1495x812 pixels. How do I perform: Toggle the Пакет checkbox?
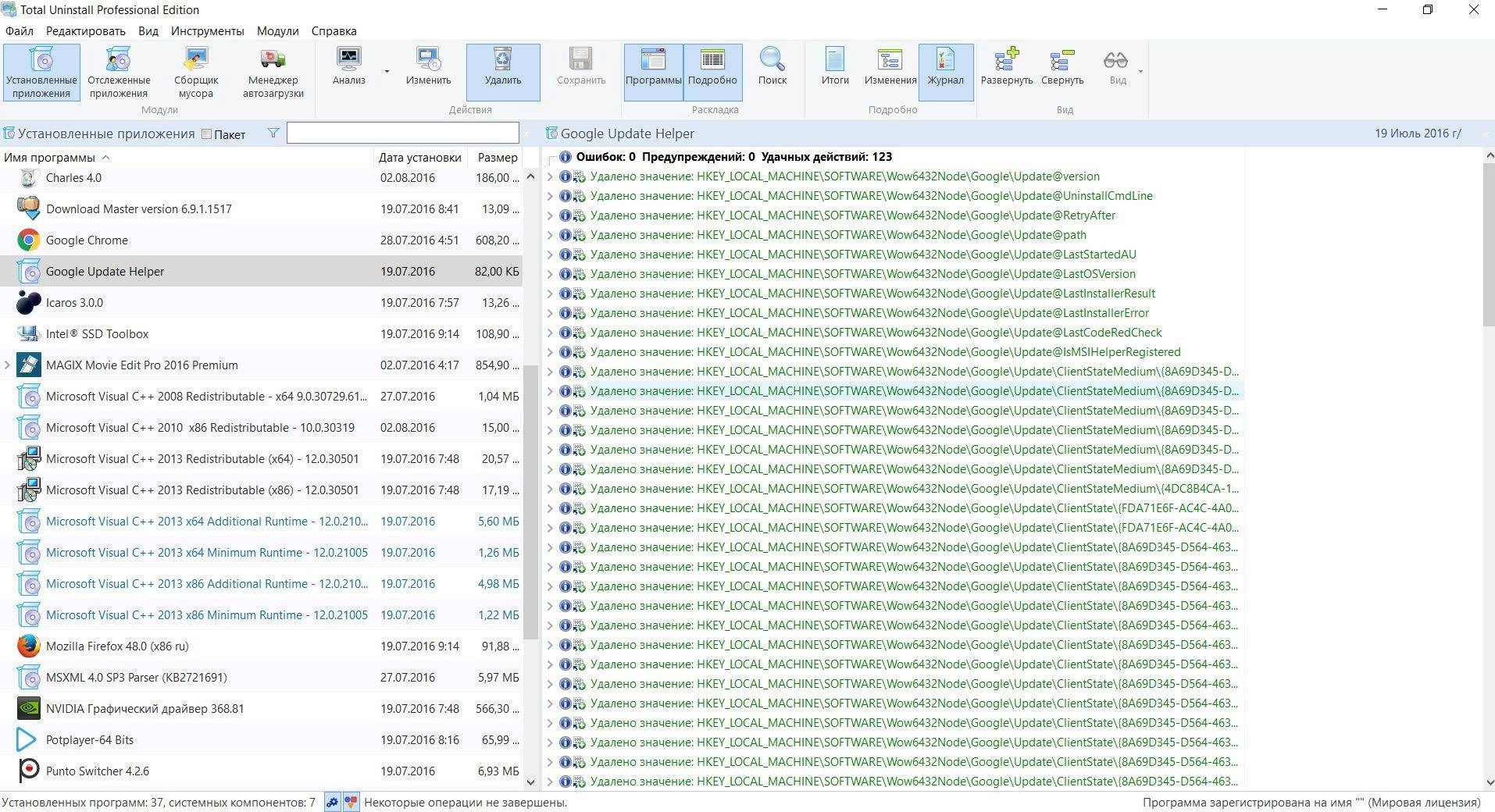207,134
